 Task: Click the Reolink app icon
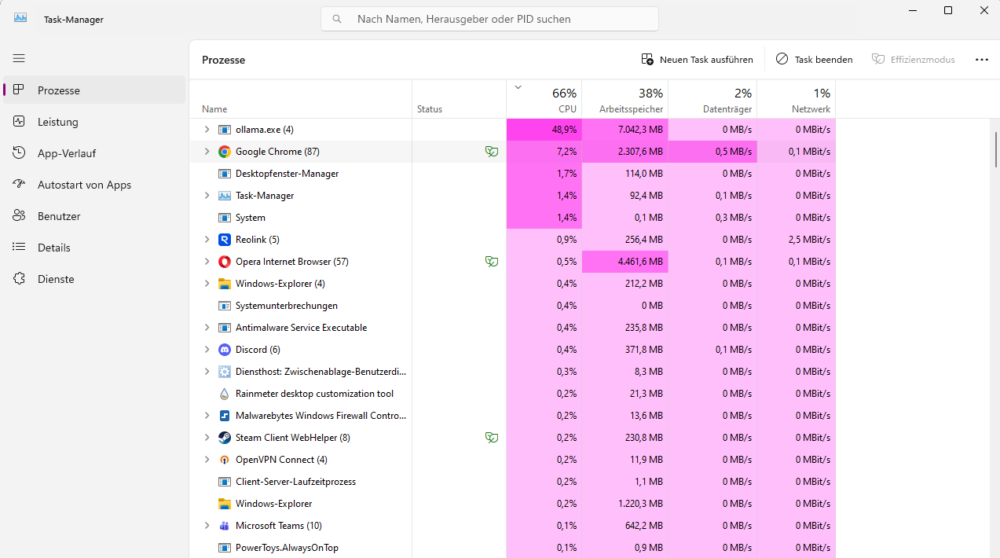[224, 240]
